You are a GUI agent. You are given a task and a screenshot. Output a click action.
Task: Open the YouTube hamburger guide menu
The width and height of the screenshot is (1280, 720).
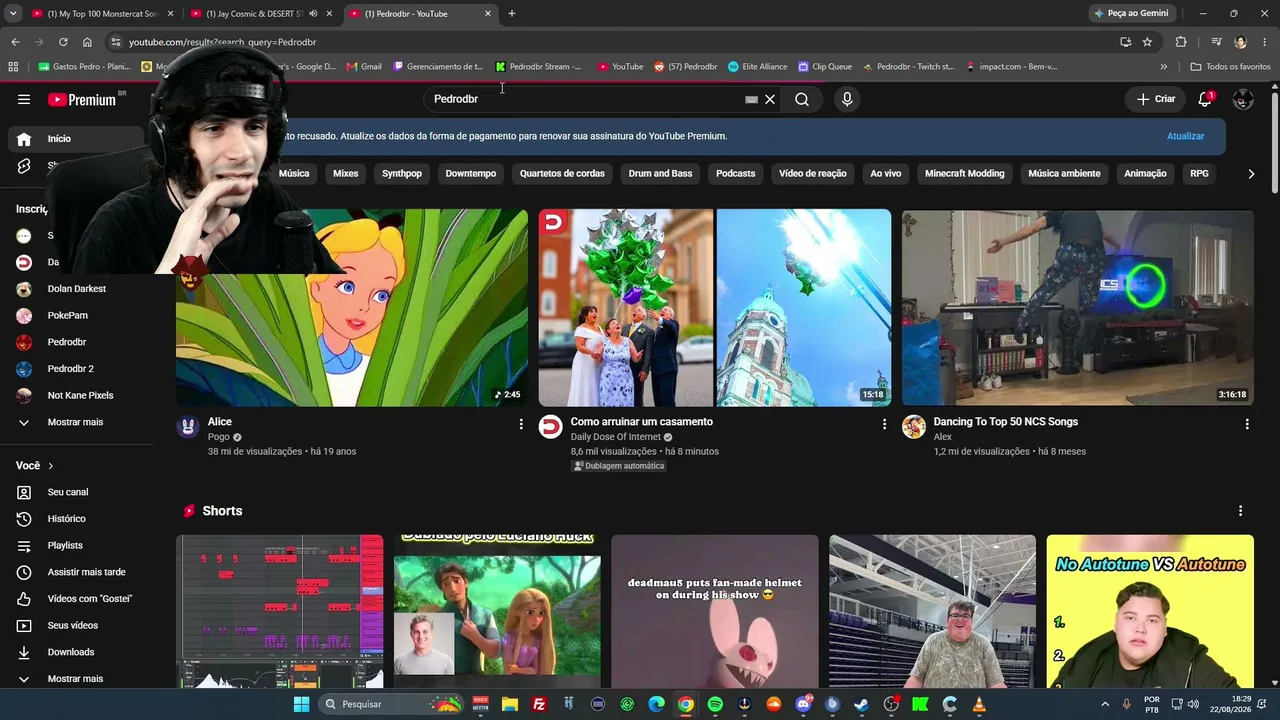24,99
